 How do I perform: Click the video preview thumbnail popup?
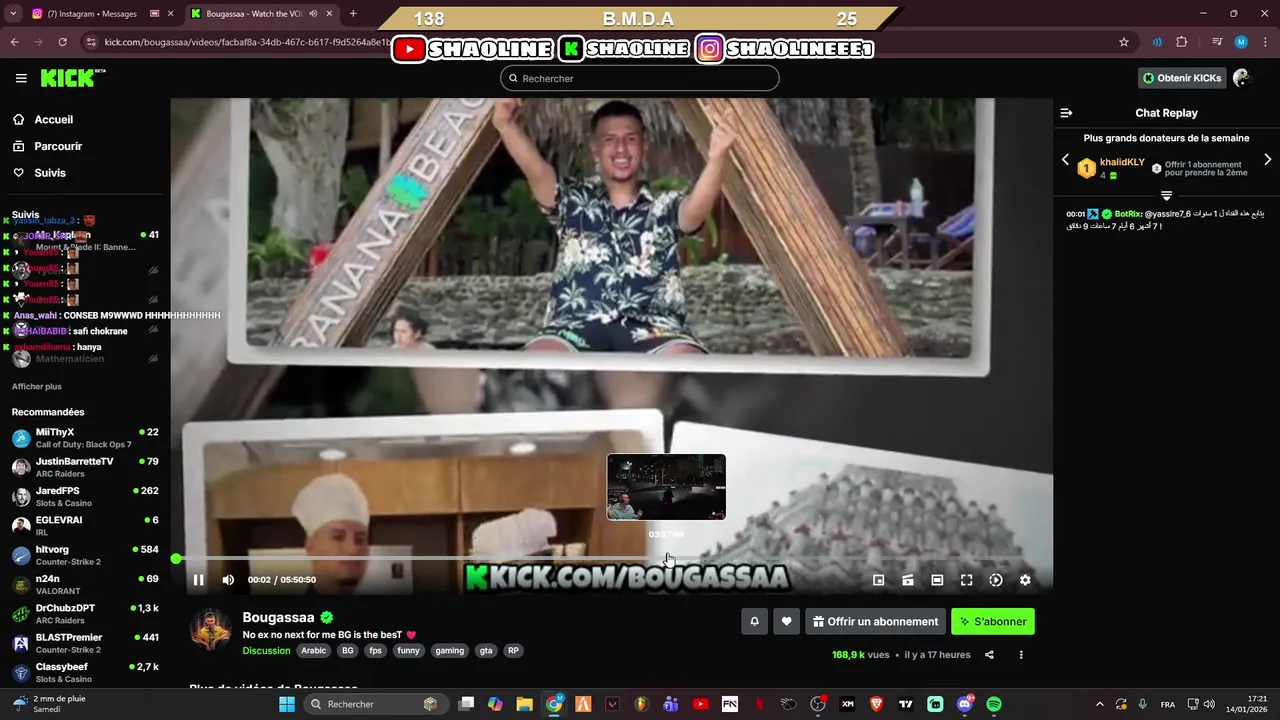(666, 487)
